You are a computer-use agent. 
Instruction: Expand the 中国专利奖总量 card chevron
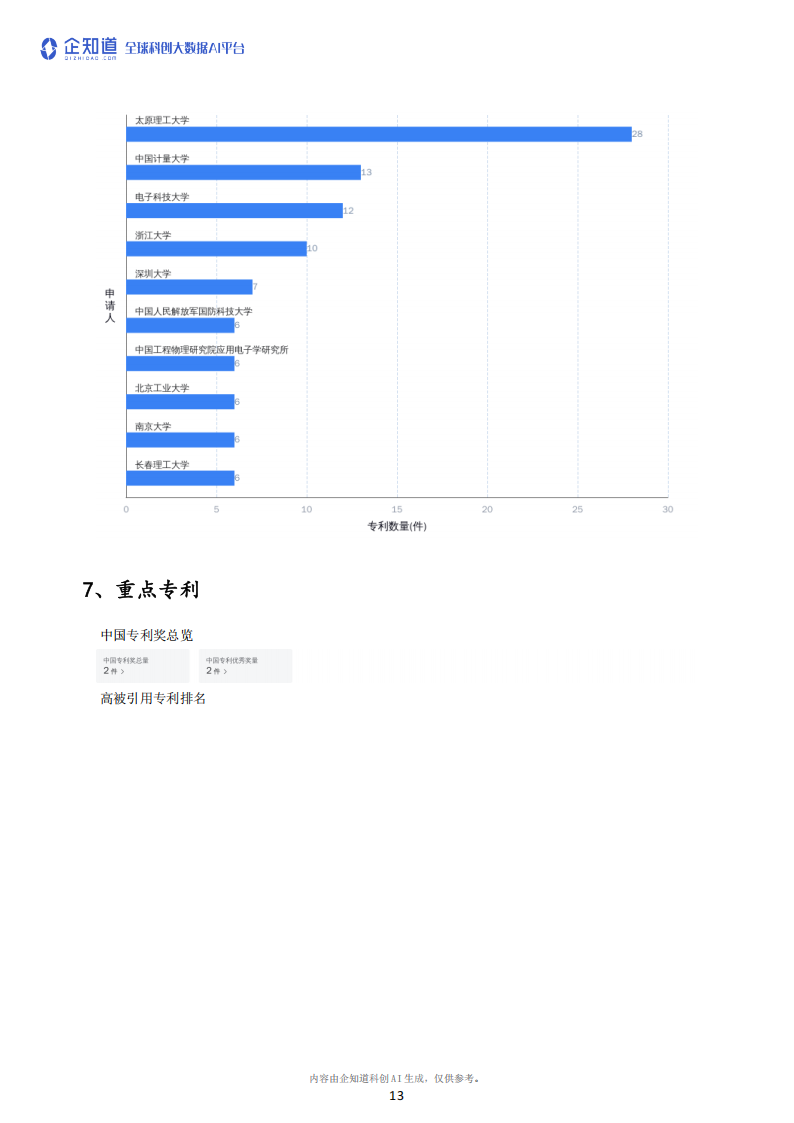[122, 672]
